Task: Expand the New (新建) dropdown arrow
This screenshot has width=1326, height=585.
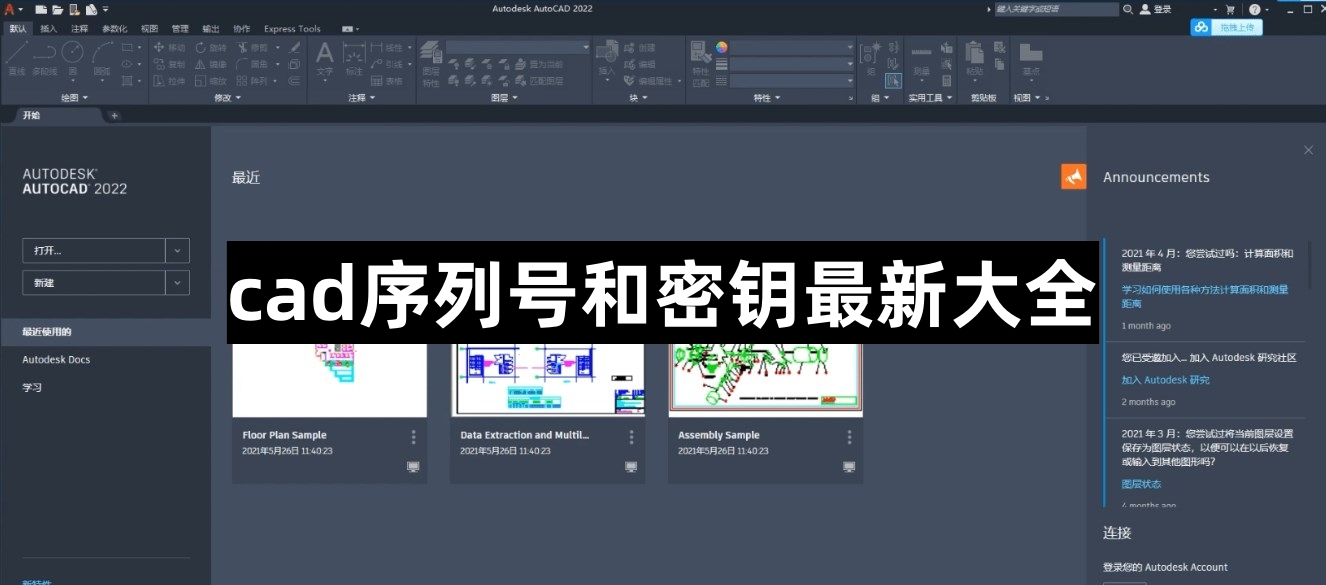Action: [177, 283]
